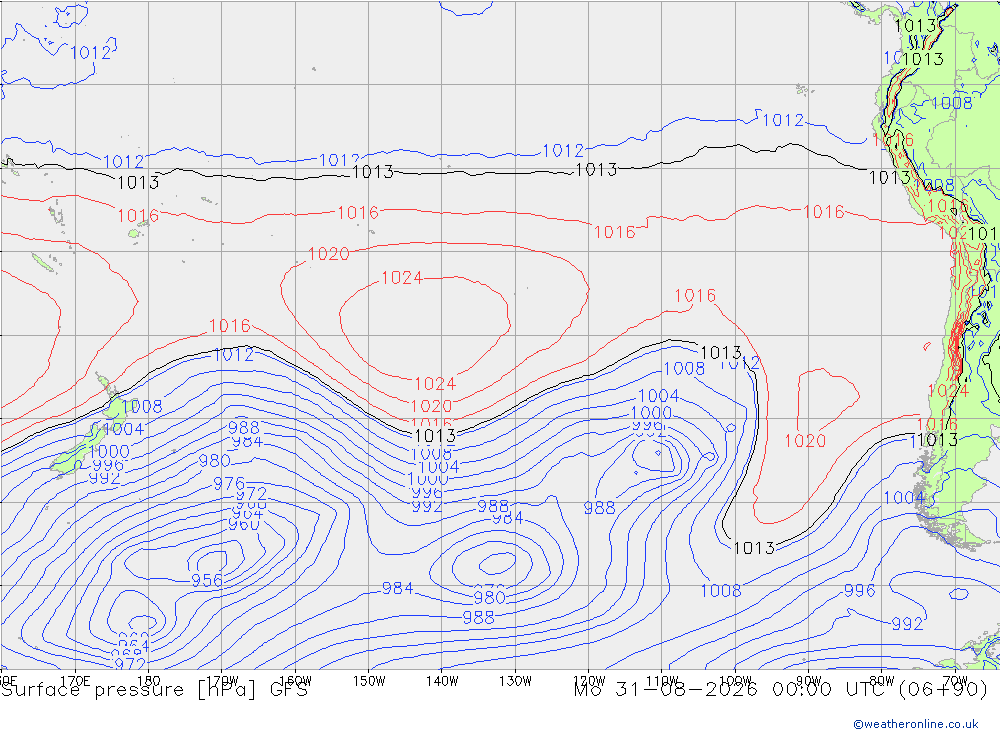This screenshot has height=733, width=1000.
Task: Click the 1008 label over New Zealand
Action: click(142, 406)
